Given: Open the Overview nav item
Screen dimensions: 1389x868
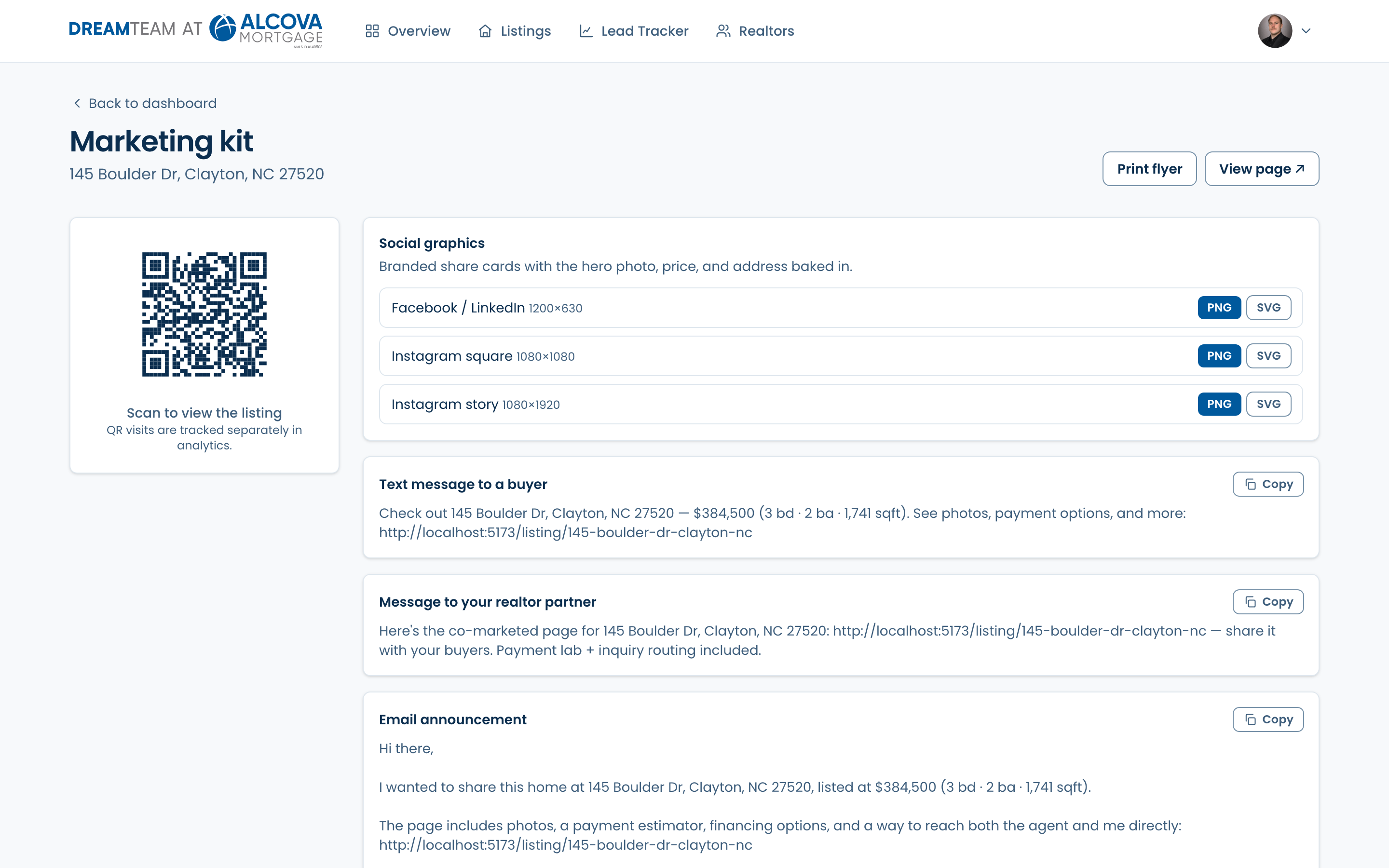Looking at the screenshot, I should (x=408, y=31).
